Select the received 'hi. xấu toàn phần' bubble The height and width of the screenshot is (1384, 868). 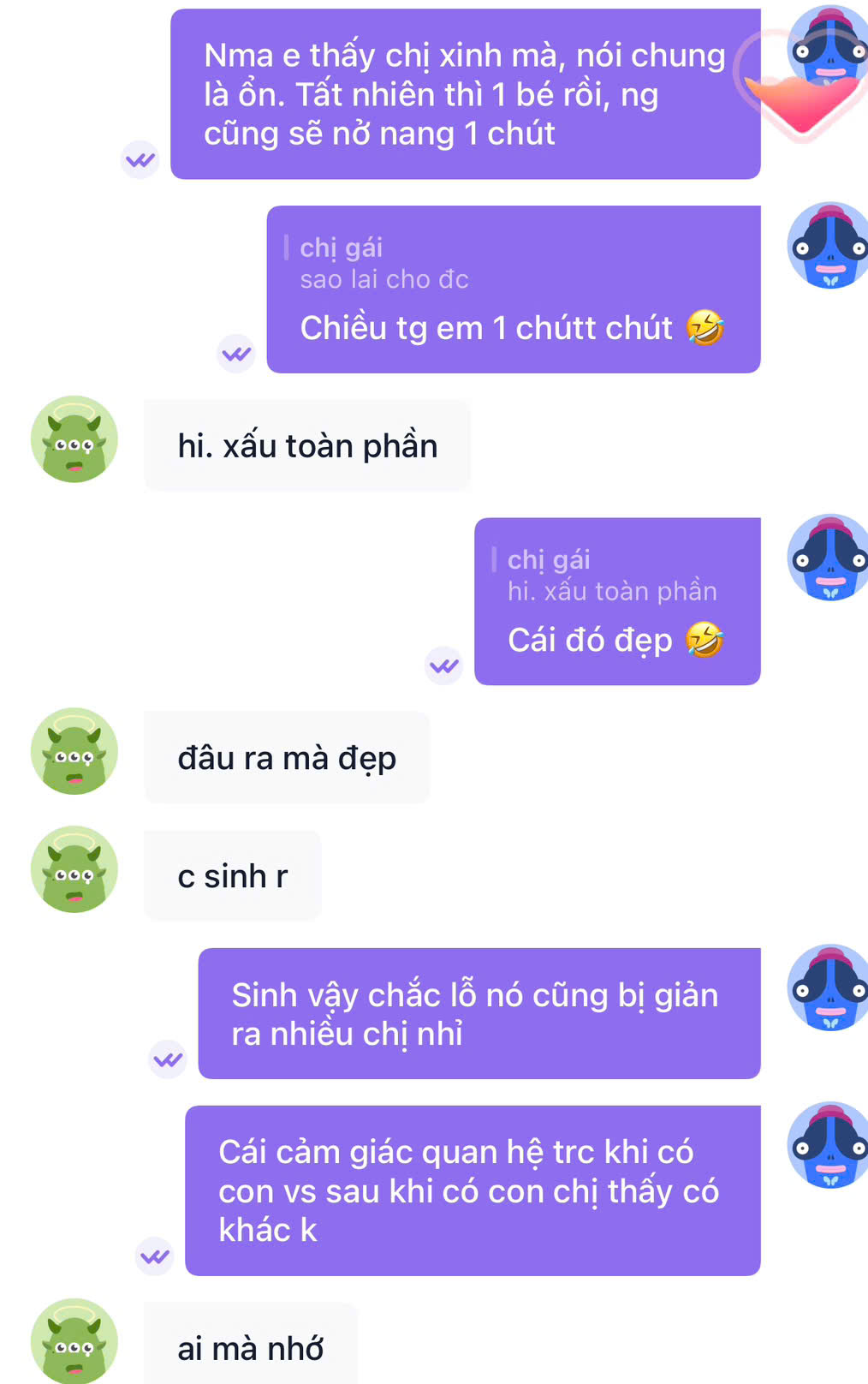pos(307,445)
